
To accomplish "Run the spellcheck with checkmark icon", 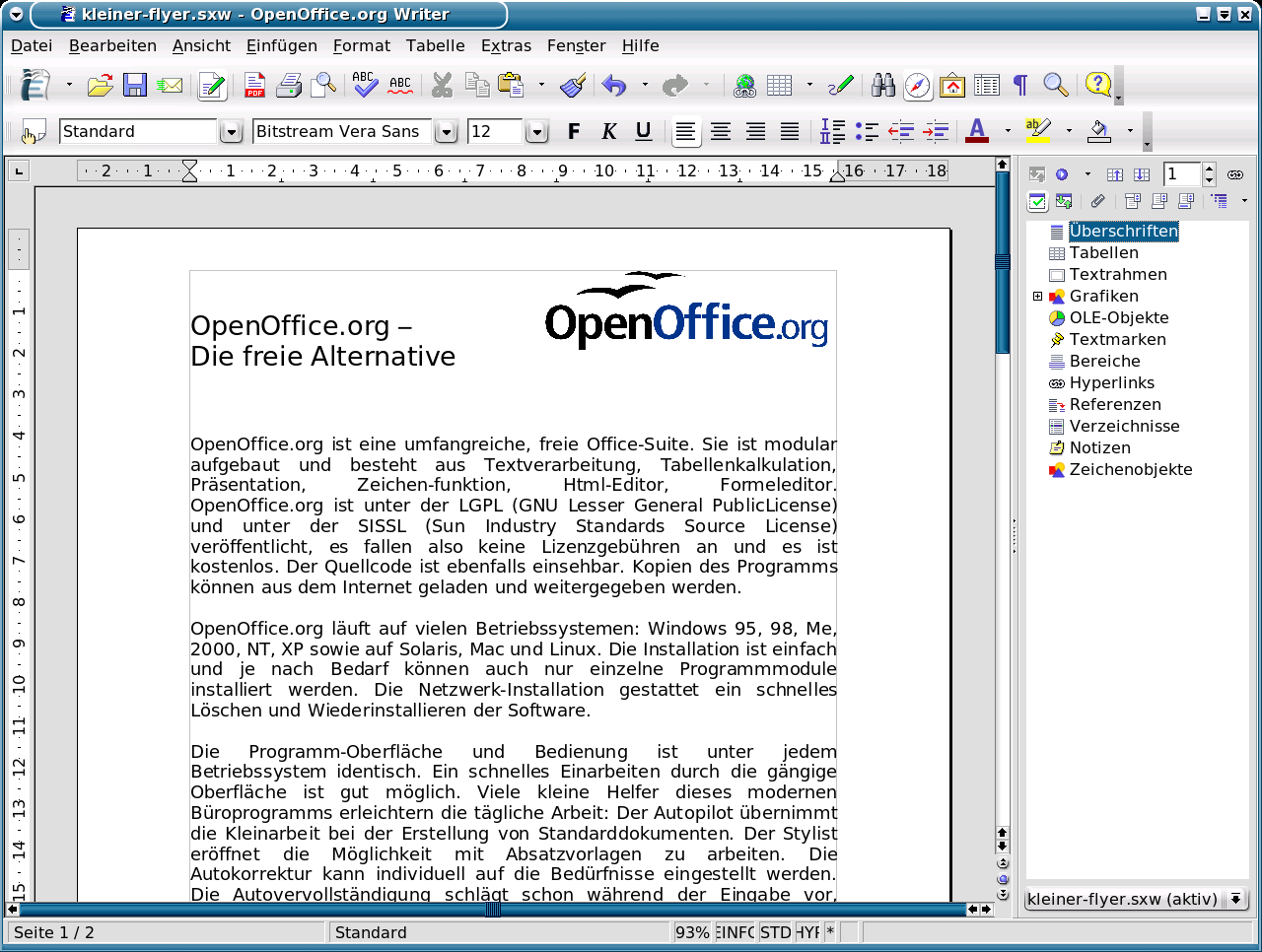I will point(365,86).
